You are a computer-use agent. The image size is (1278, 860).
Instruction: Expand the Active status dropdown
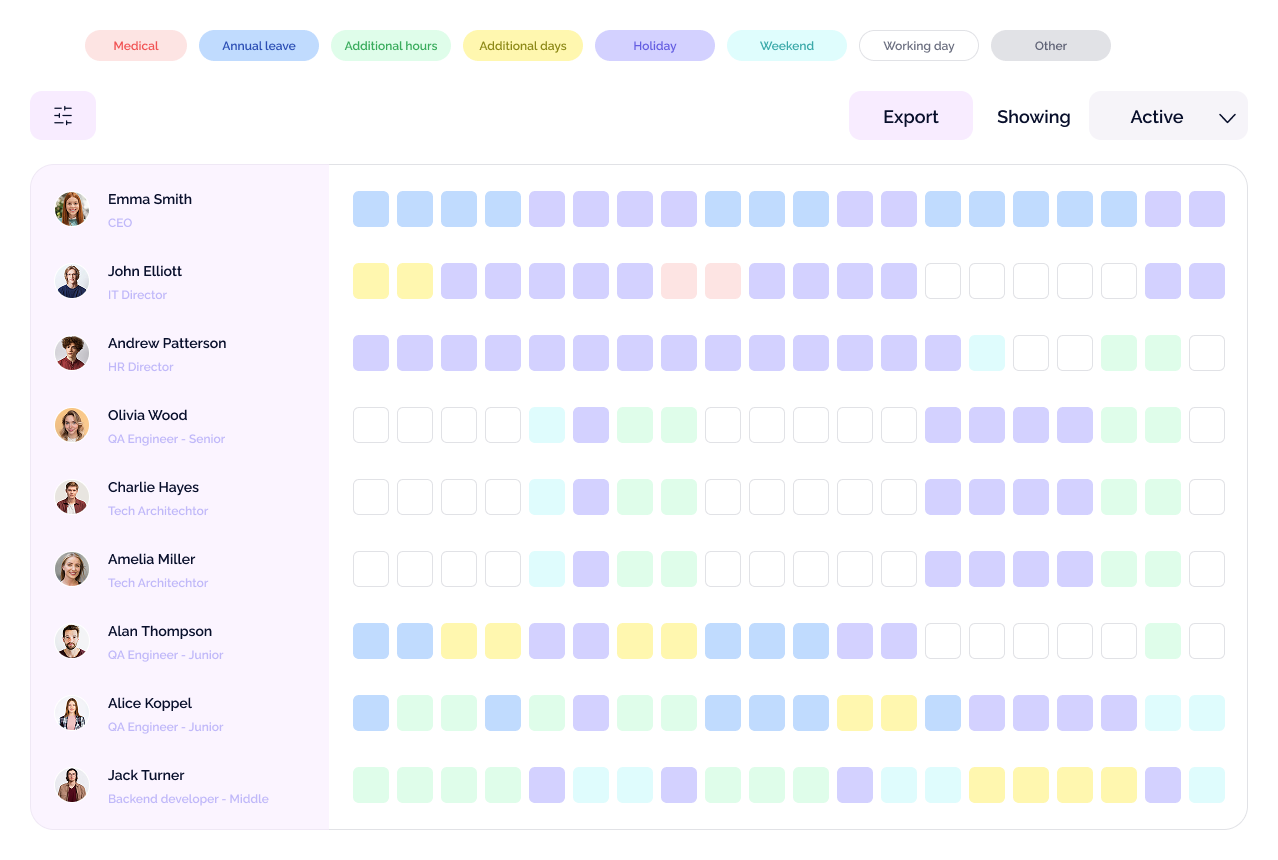(1157, 117)
